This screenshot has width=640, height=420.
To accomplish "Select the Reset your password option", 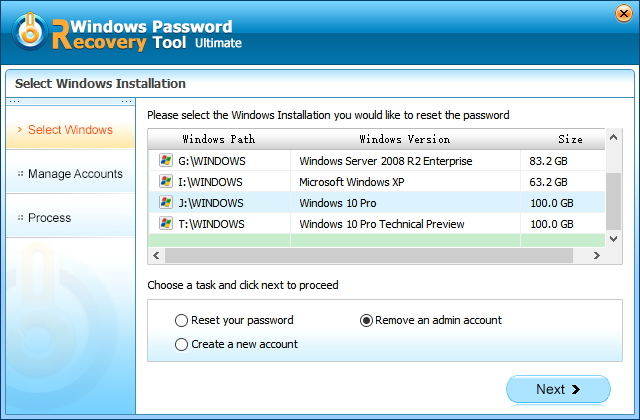I will tap(234, 320).
